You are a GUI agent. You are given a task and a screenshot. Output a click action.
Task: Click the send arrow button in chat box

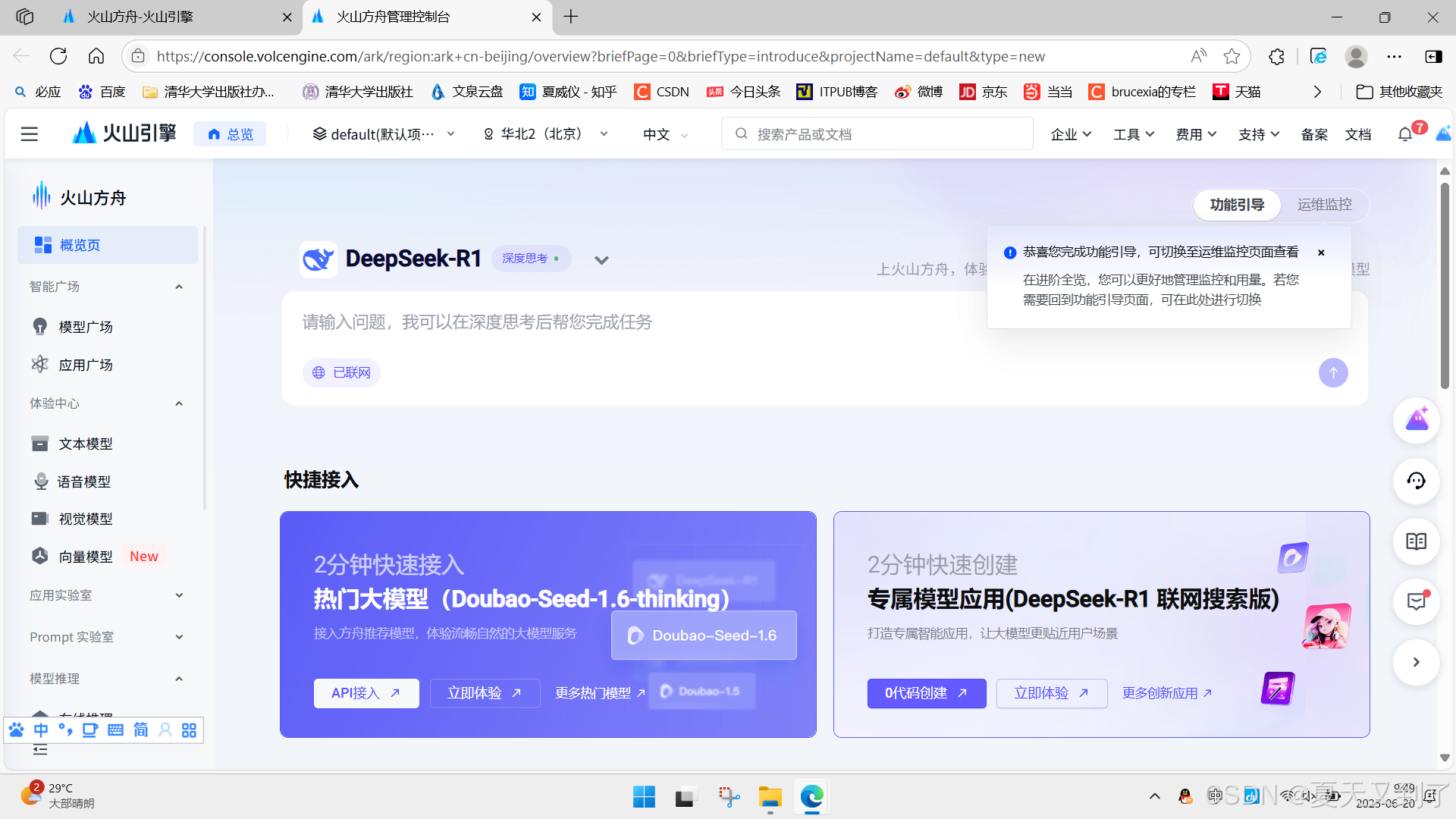1332,372
